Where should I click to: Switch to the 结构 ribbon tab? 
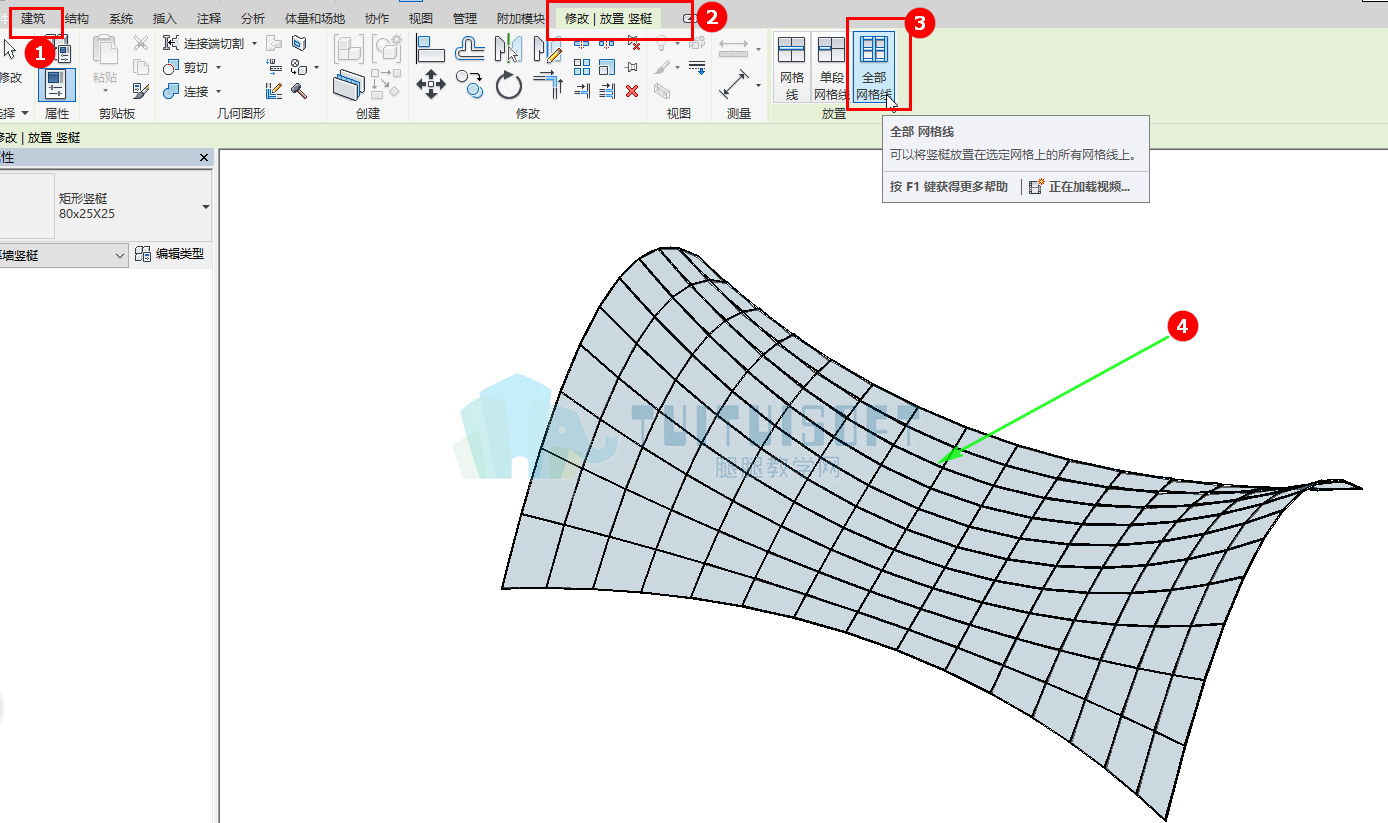point(77,19)
